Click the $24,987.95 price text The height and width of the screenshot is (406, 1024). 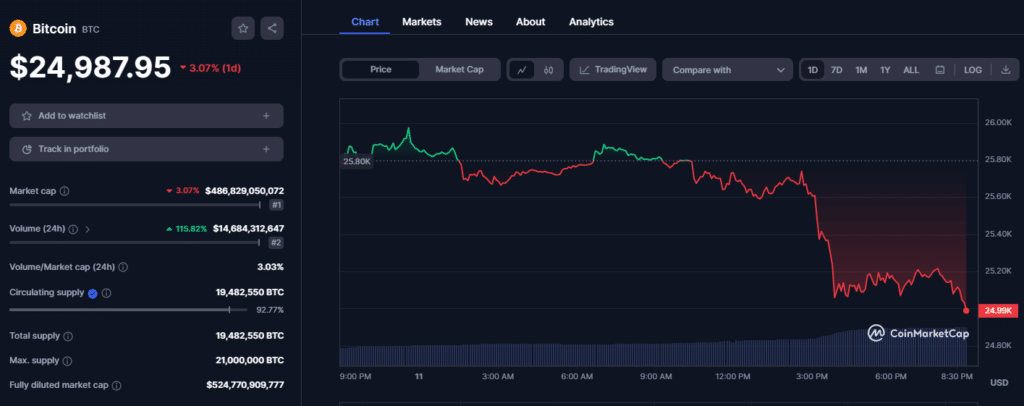tap(90, 68)
